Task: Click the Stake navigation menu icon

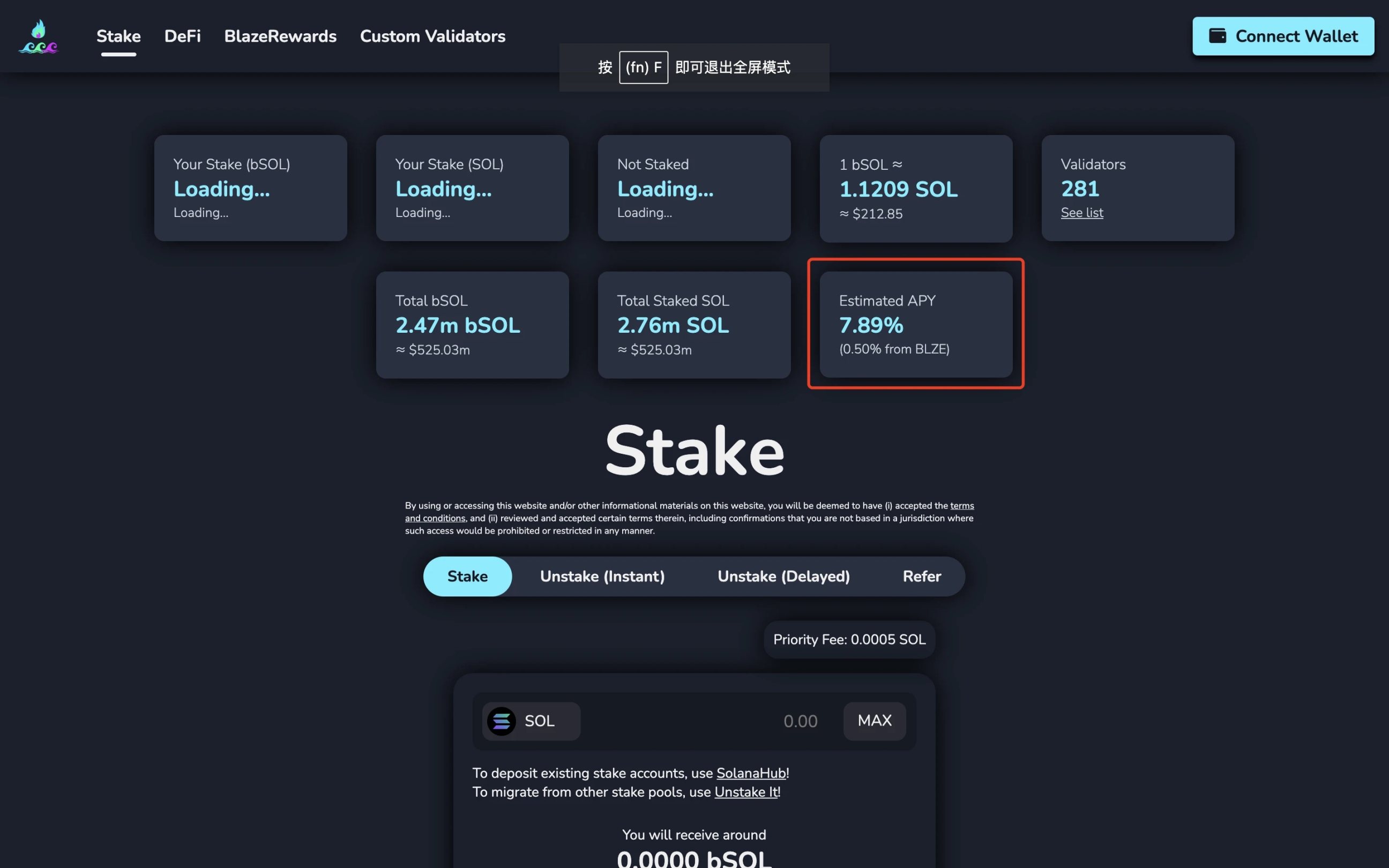Action: pyautogui.click(x=118, y=36)
